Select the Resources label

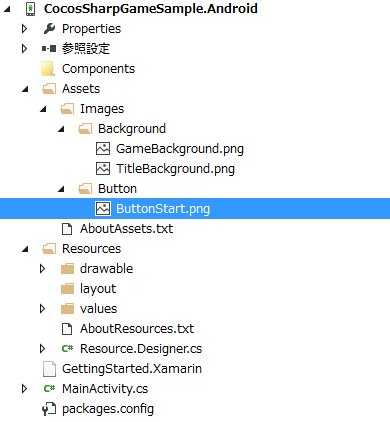tap(91, 249)
